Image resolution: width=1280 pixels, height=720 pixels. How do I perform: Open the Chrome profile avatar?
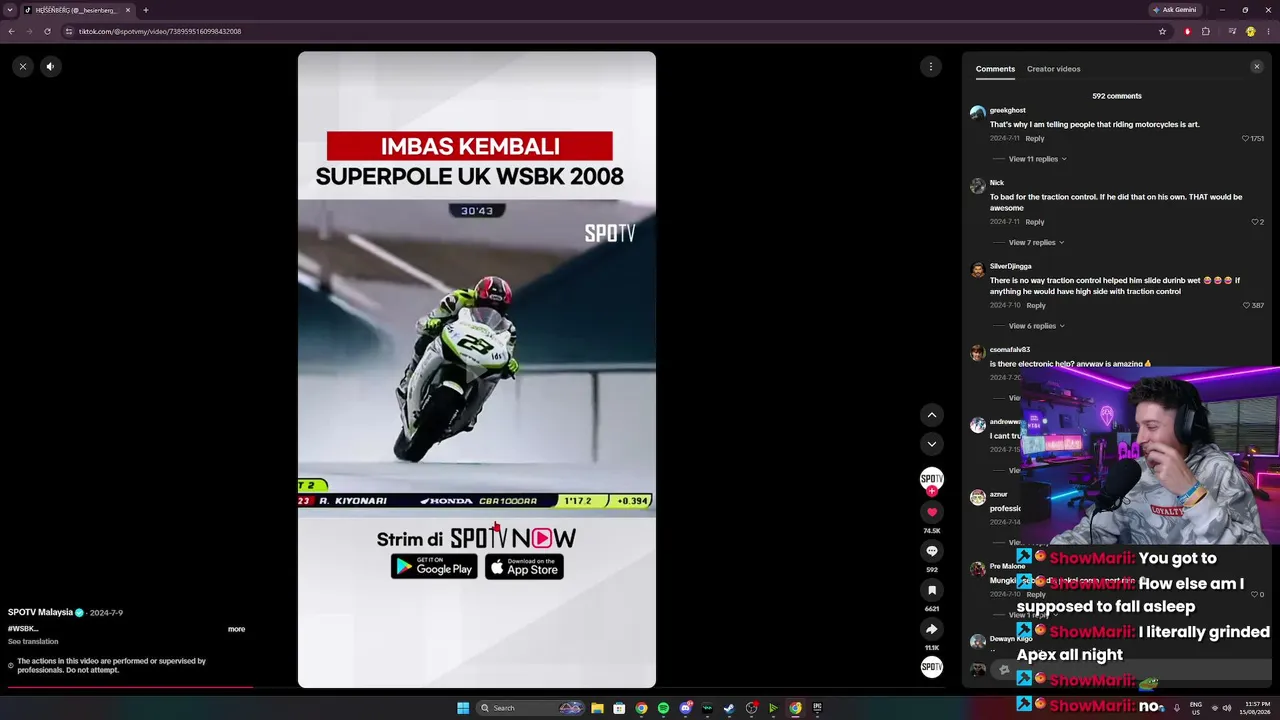[1250, 31]
